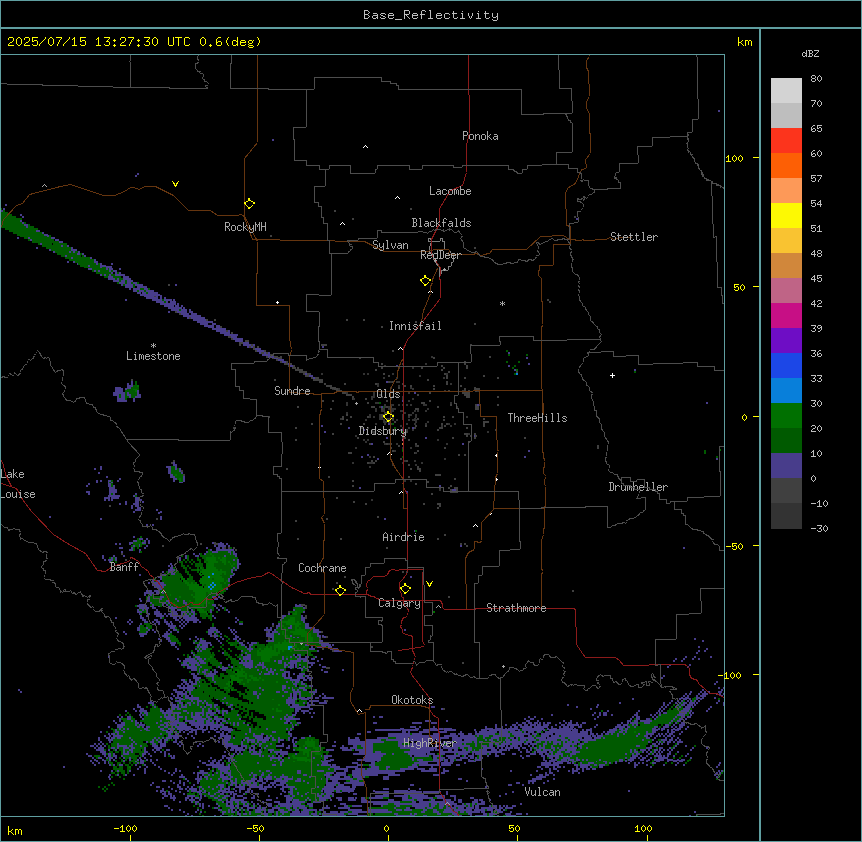Select the HighRiver label
Viewport: 862px width, 842px height.
coord(430,743)
